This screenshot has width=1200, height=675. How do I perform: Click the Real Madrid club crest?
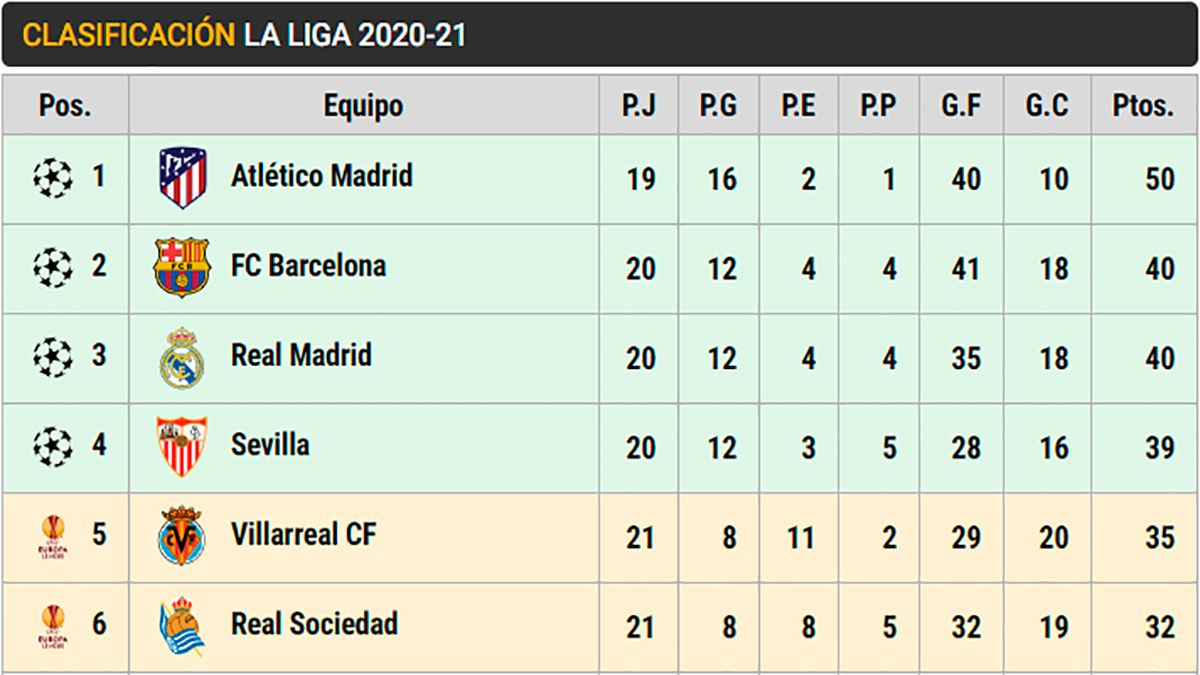pos(182,357)
